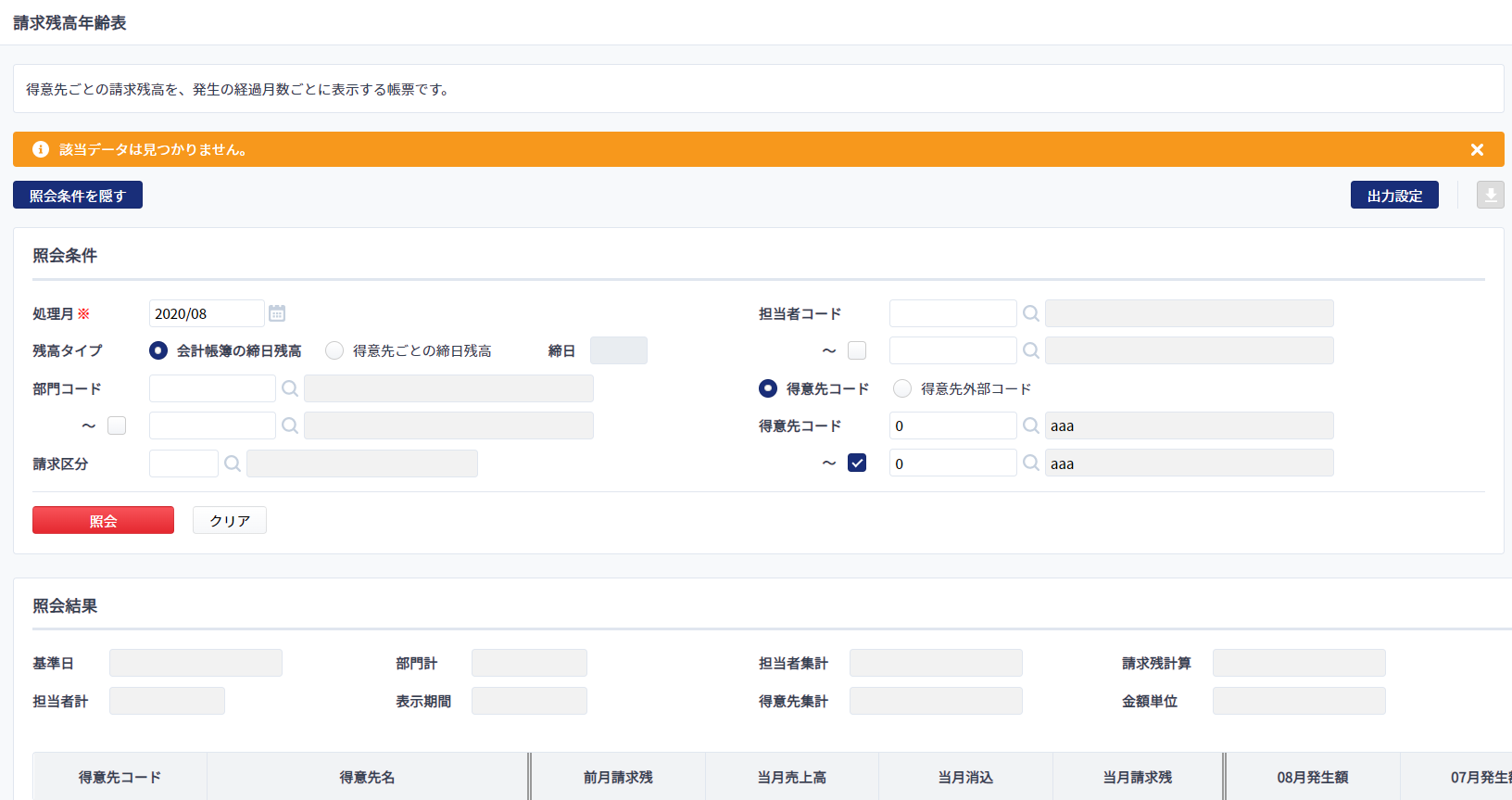1512x800 pixels.
Task: Click the 担当者集計 result field
Action: click(x=936, y=663)
